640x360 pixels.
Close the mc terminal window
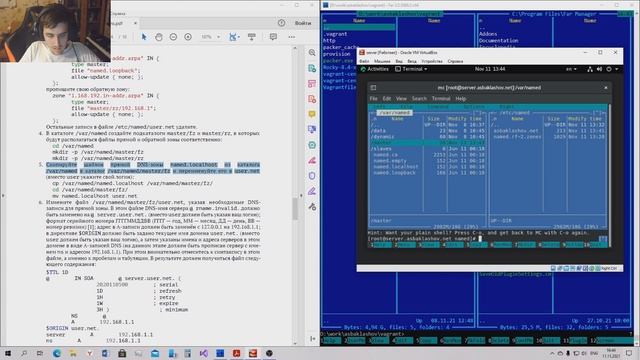(x=606, y=88)
